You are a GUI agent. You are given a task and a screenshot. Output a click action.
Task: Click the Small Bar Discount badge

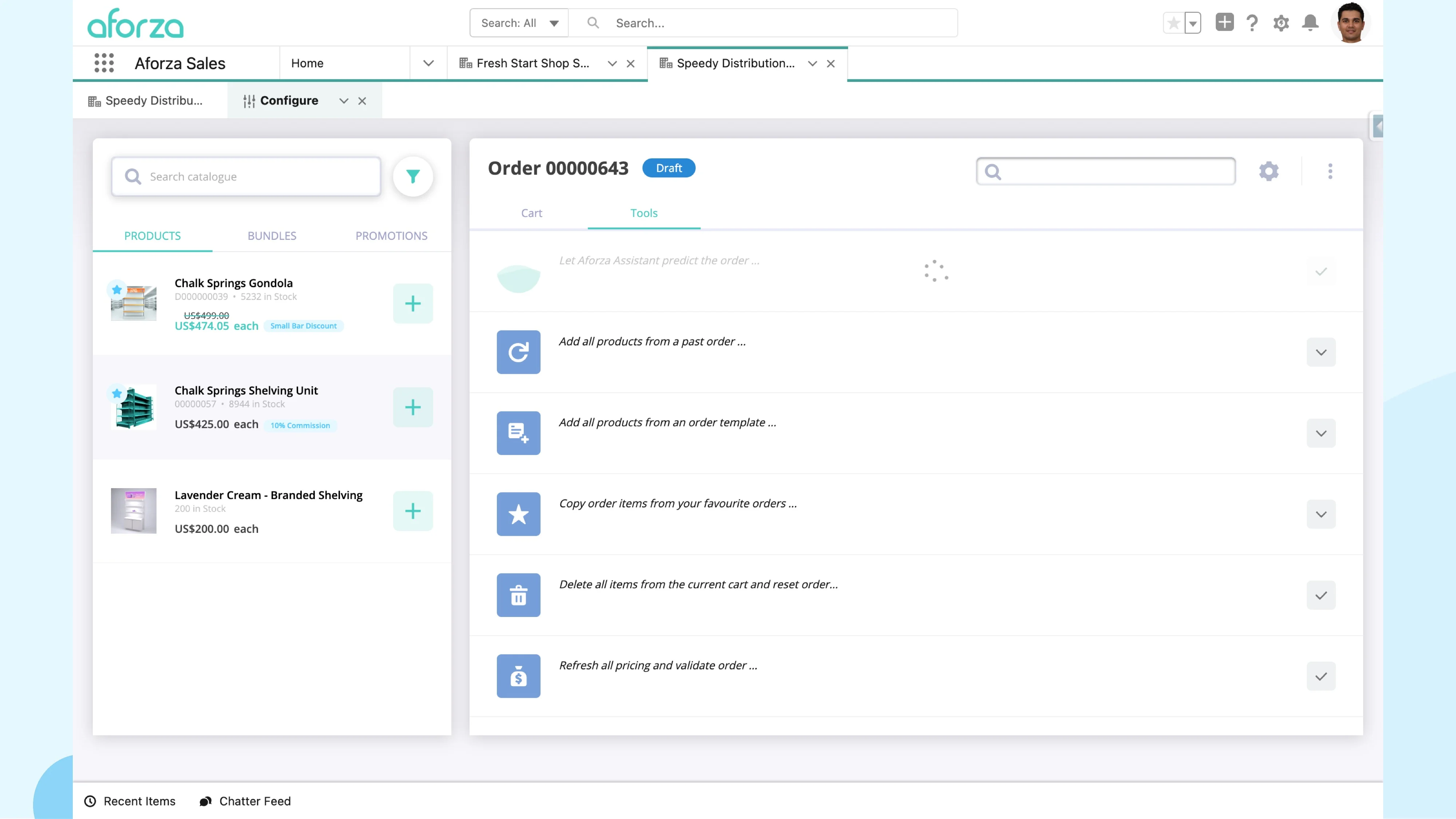(303, 326)
